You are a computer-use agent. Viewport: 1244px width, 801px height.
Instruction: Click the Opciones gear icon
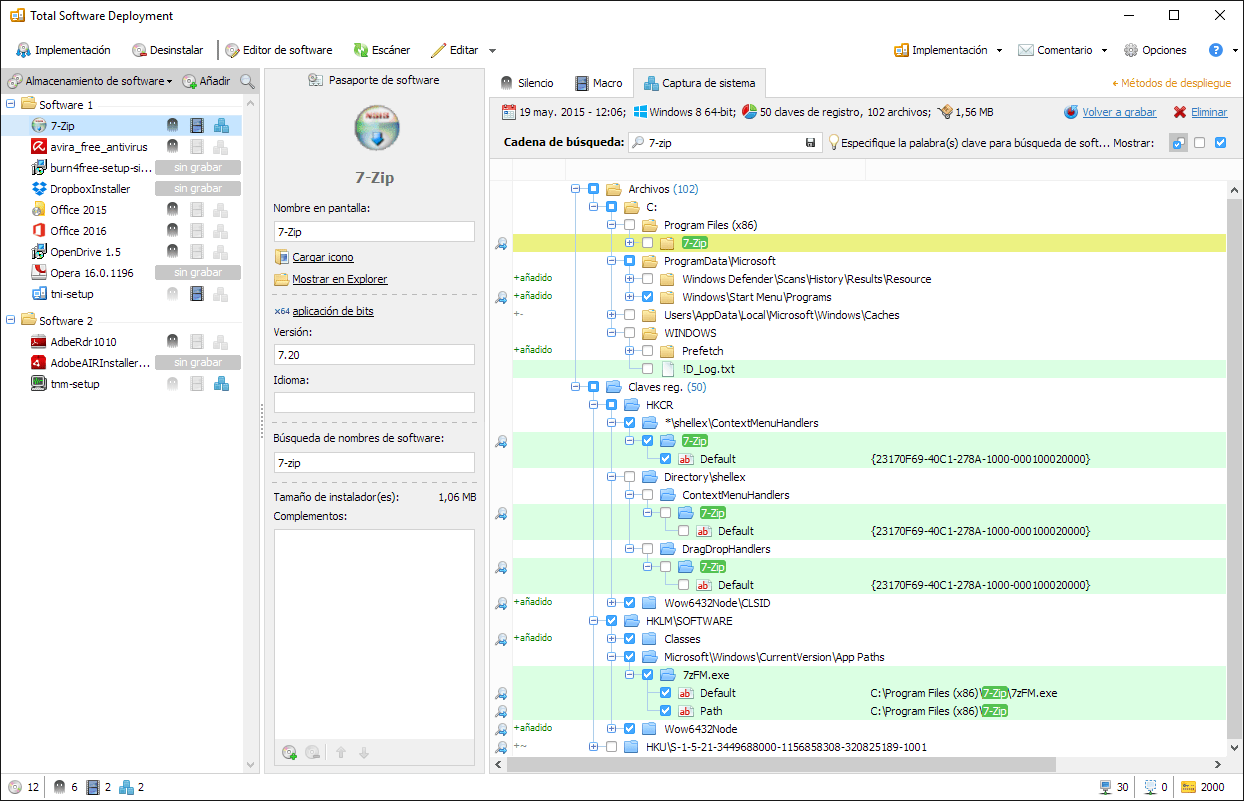pyautogui.click(x=1131, y=50)
